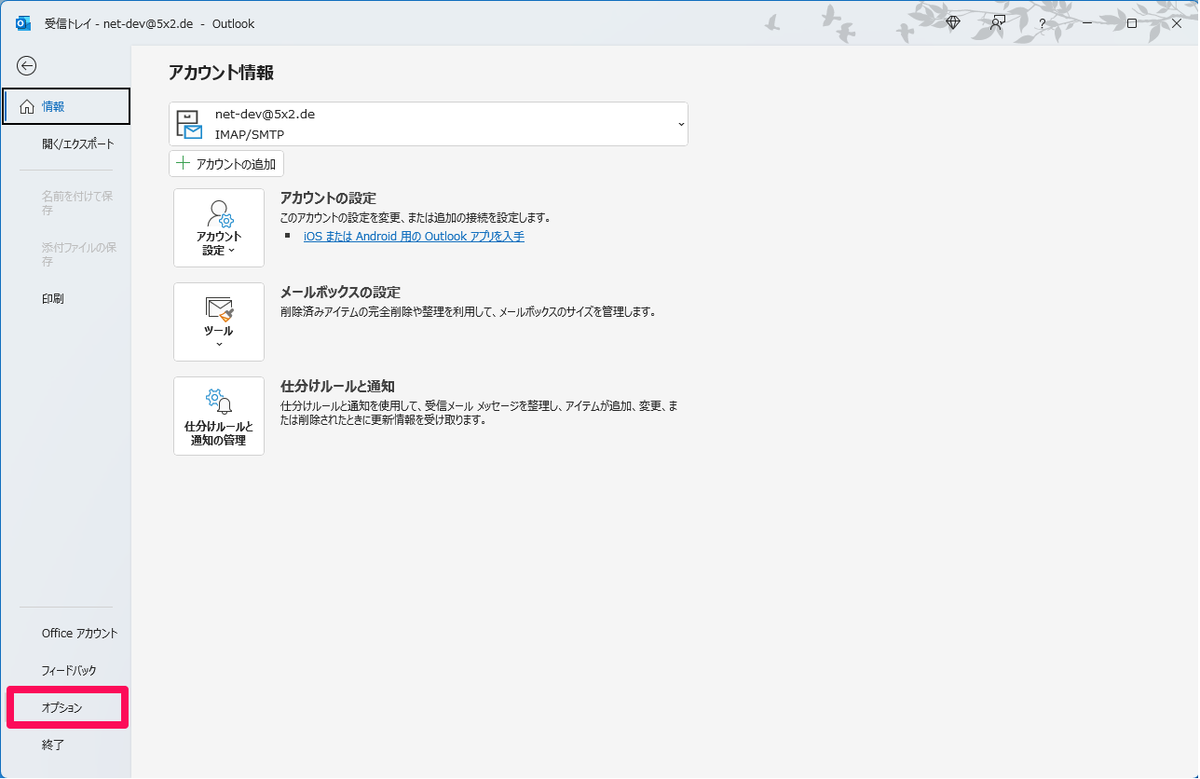Screen dimensions: 1200x779
Task: Open help question mark icon
Action: tap(1042, 23)
